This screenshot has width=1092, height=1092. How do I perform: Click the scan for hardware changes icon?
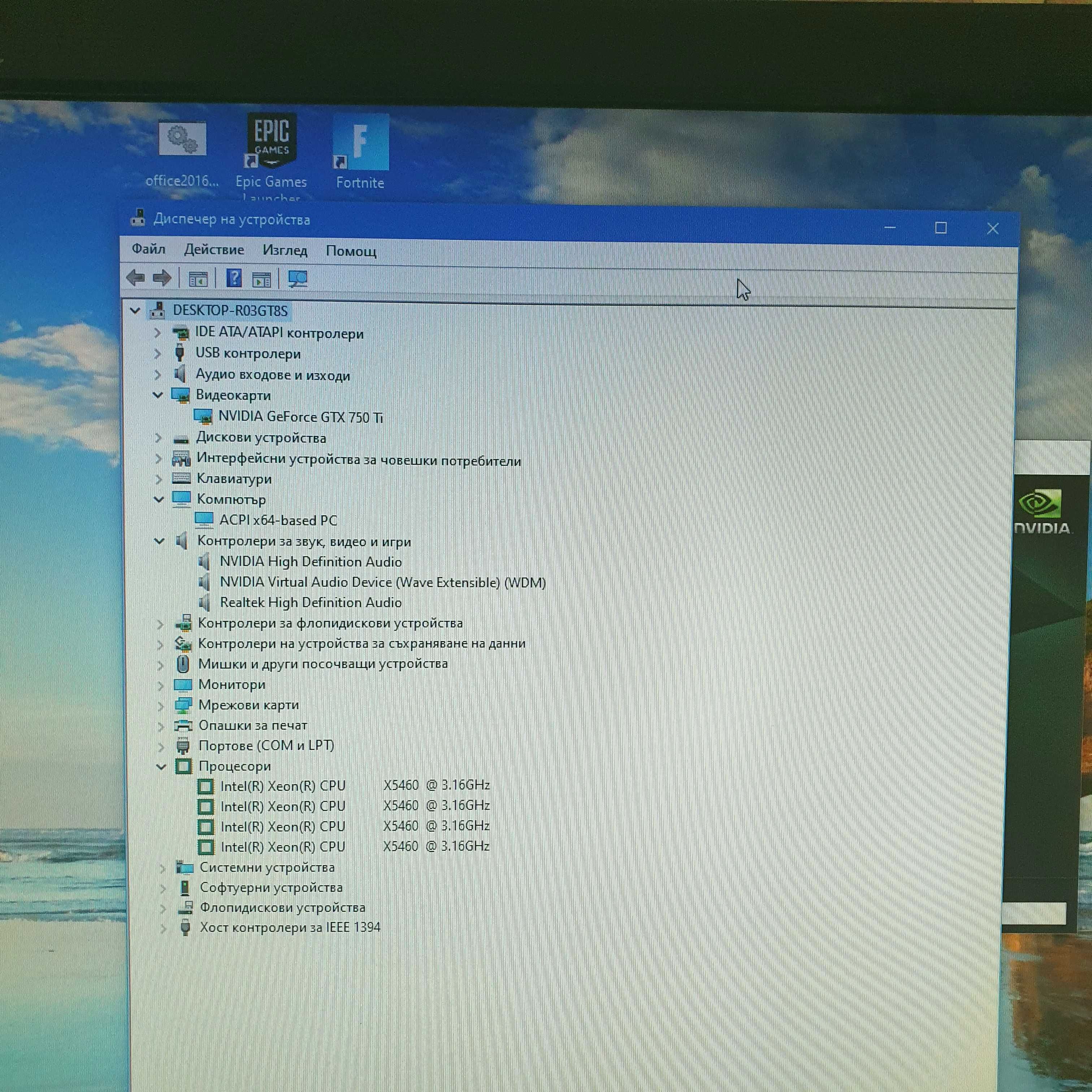click(298, 279)
